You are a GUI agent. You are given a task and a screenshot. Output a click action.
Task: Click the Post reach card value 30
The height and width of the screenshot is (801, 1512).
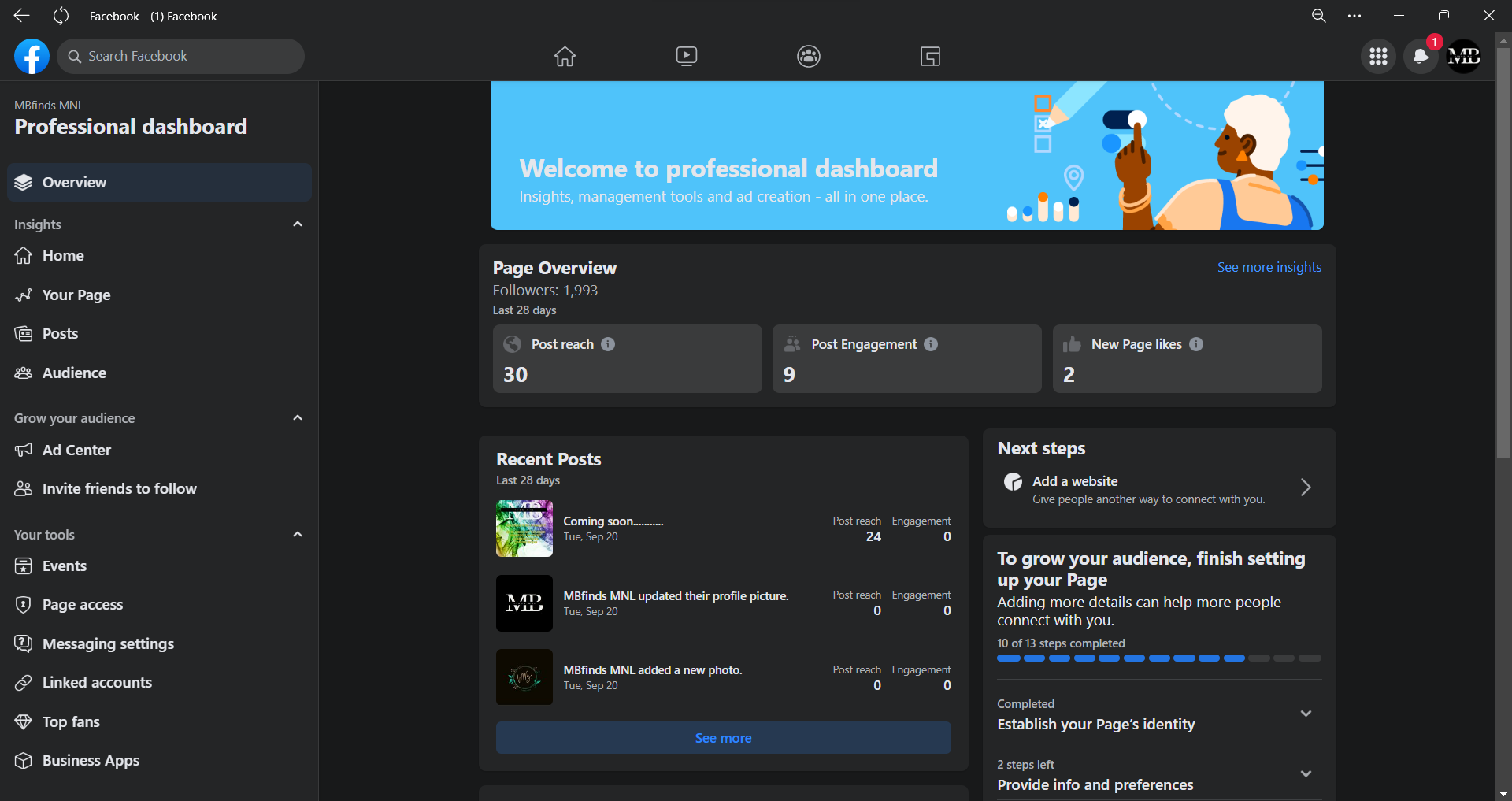(x=516, y=375)
